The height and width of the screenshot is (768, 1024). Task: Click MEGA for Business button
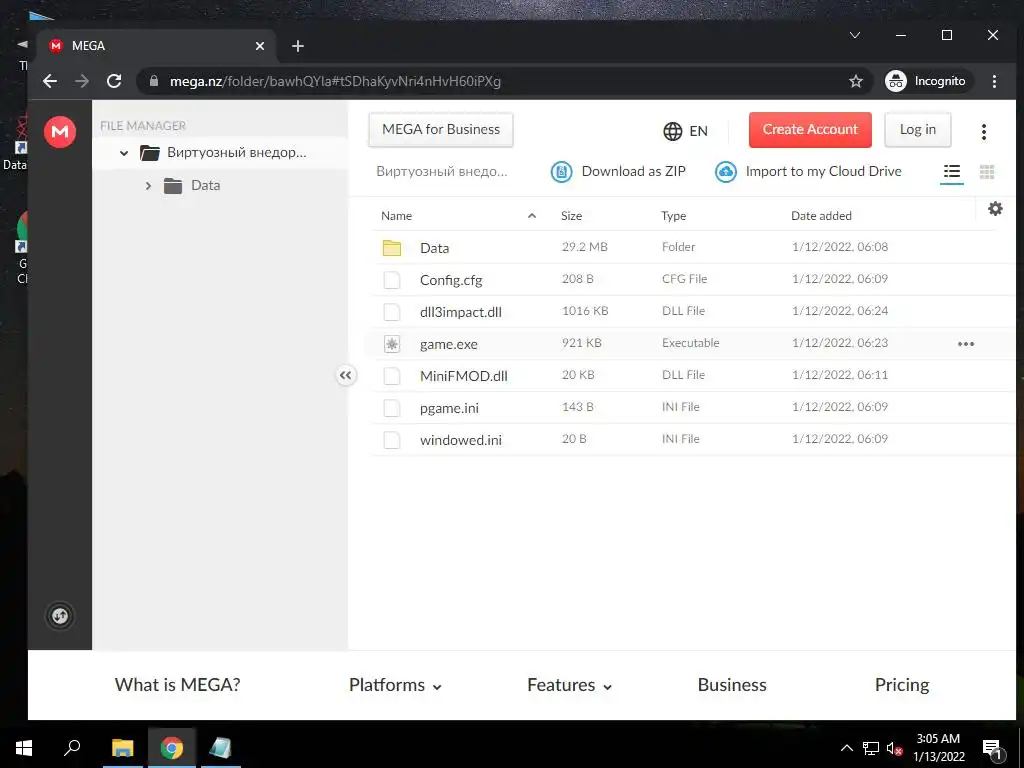pos(441,129)
